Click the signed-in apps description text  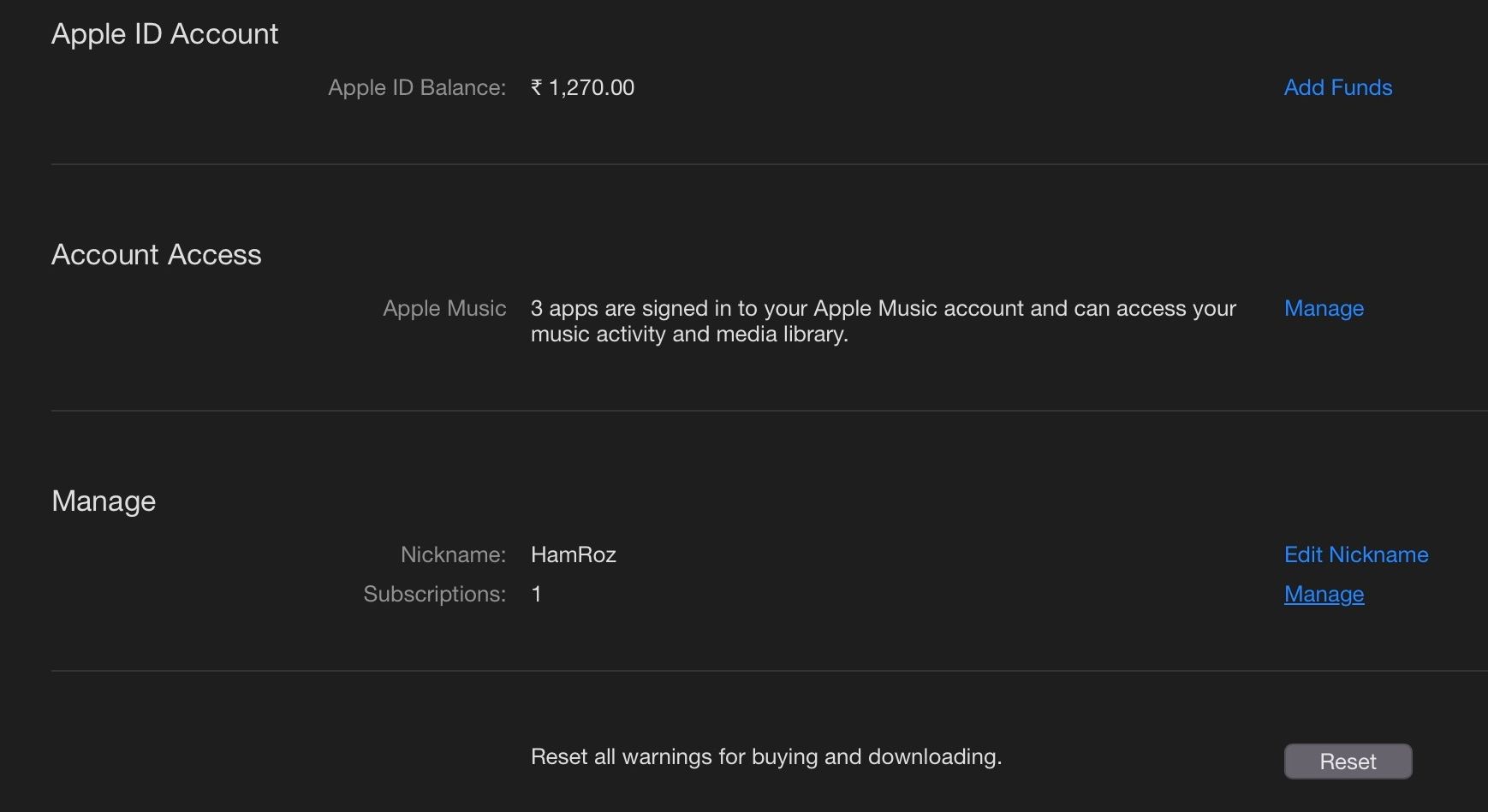882,321
